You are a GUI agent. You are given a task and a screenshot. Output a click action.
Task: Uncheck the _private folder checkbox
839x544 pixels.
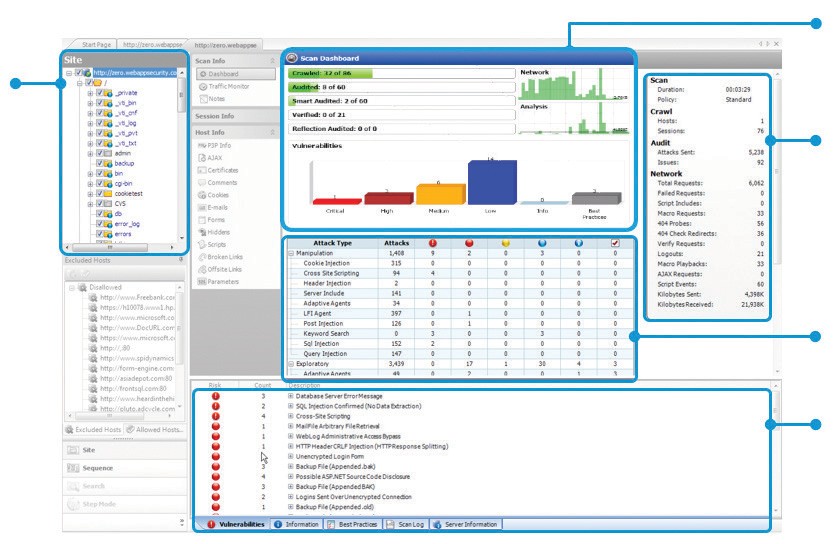pos(99,93)
